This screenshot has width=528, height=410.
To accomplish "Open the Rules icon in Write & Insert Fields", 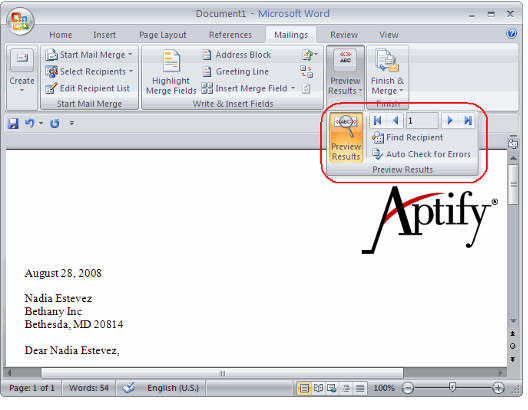I will [x=309, y=55].
